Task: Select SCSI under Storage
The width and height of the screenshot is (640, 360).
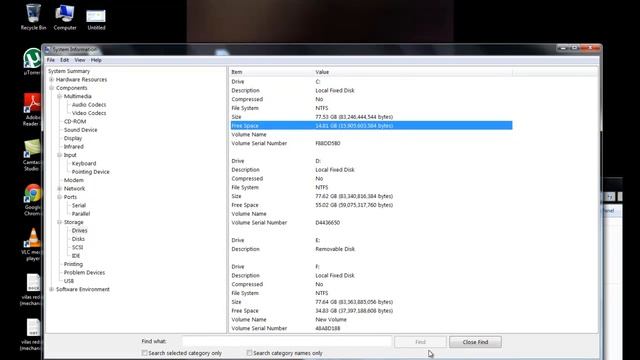Action: click(78, 247)
